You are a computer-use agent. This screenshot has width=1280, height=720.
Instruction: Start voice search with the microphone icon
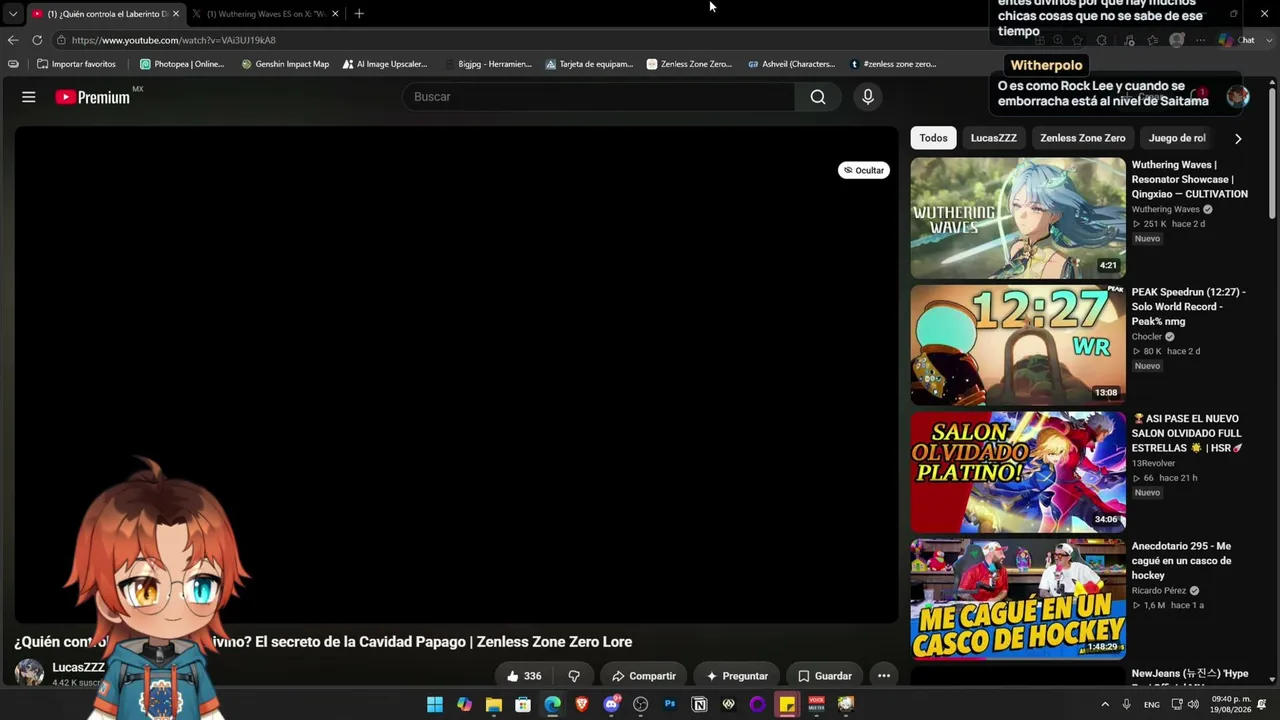click(x=868, y=97)
